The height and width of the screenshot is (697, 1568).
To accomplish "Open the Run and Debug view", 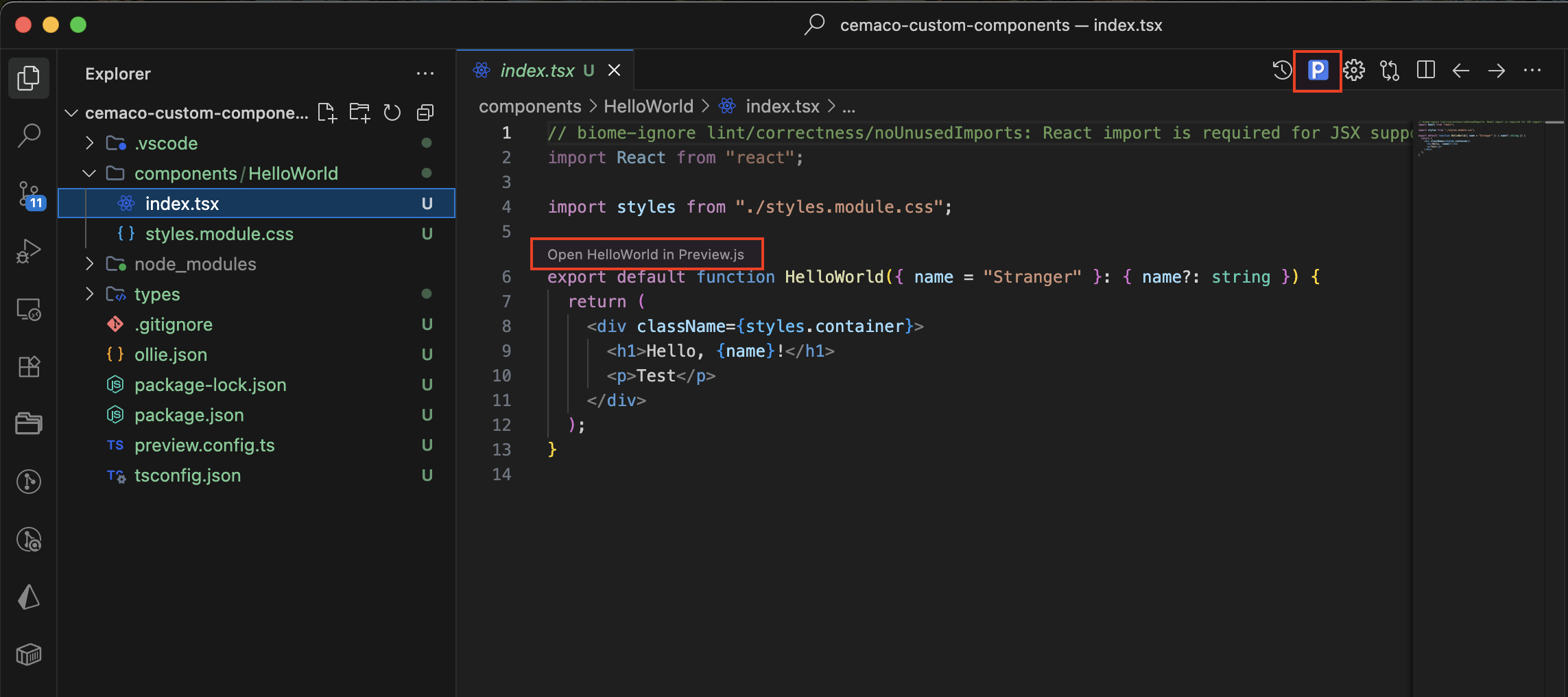I will point(28,251).
